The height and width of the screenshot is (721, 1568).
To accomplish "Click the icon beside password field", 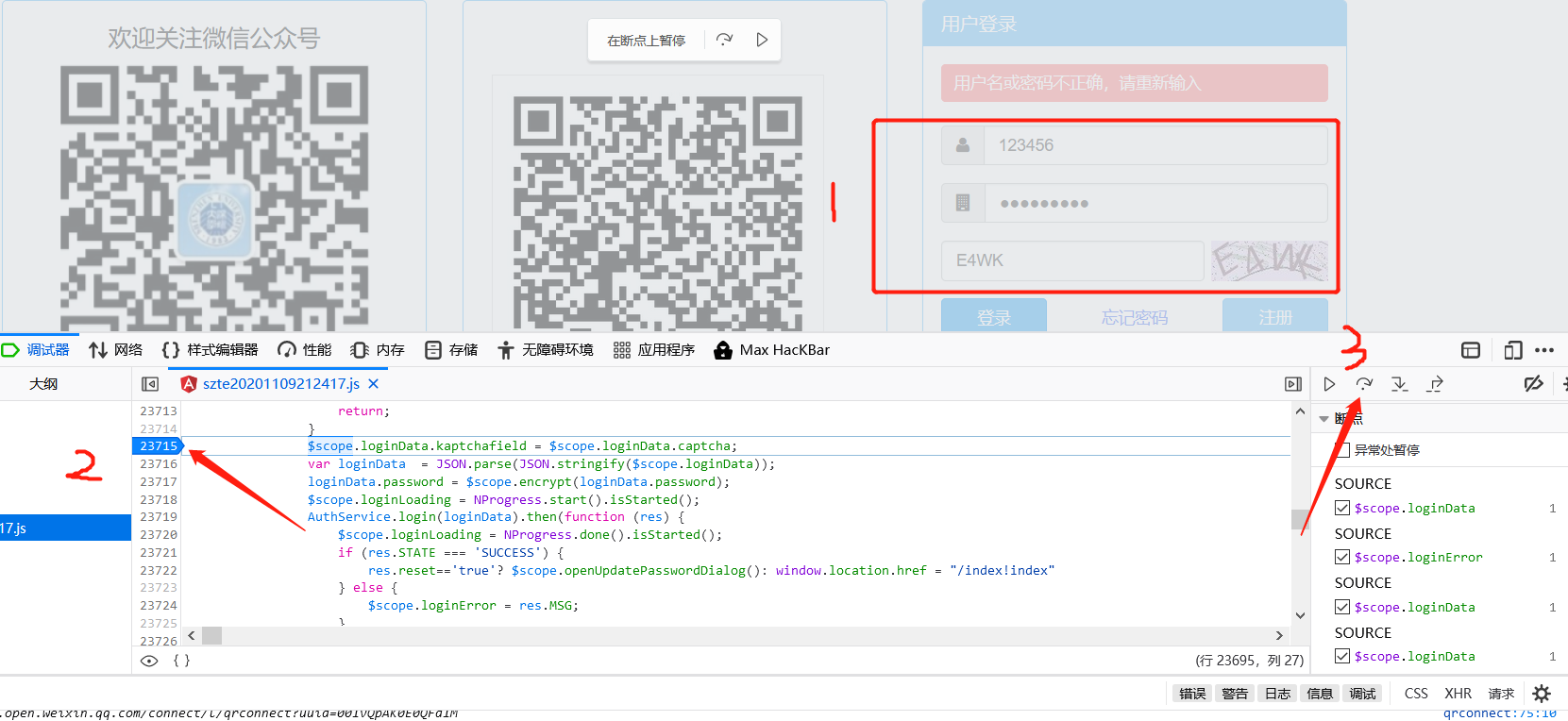I will point(963,203).
